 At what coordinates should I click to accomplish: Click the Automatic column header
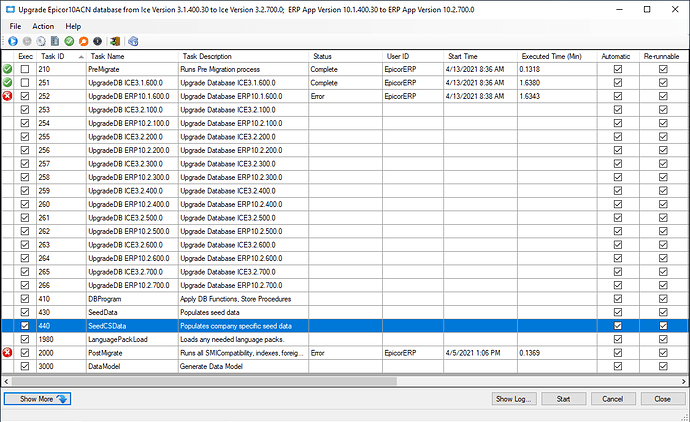tap(618, 56)
